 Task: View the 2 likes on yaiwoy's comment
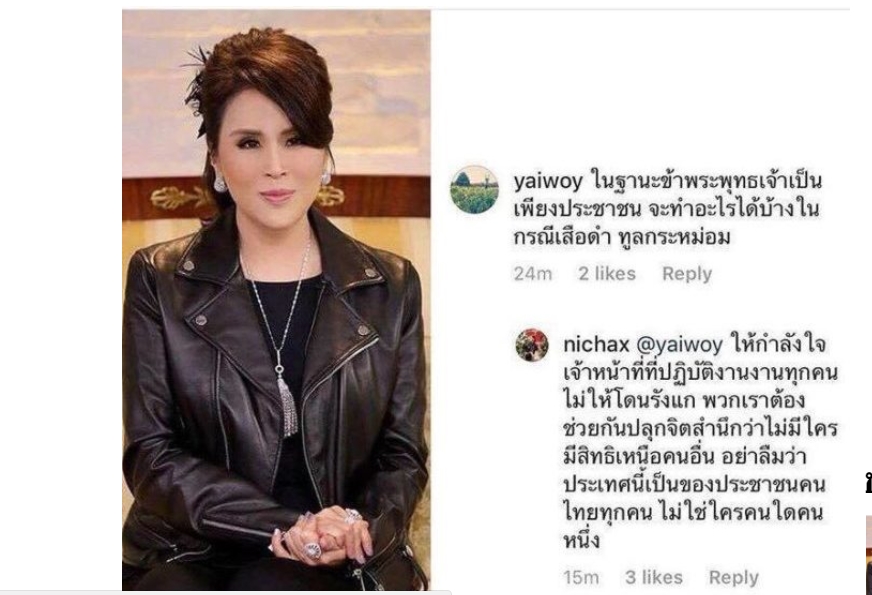(607, 274)
